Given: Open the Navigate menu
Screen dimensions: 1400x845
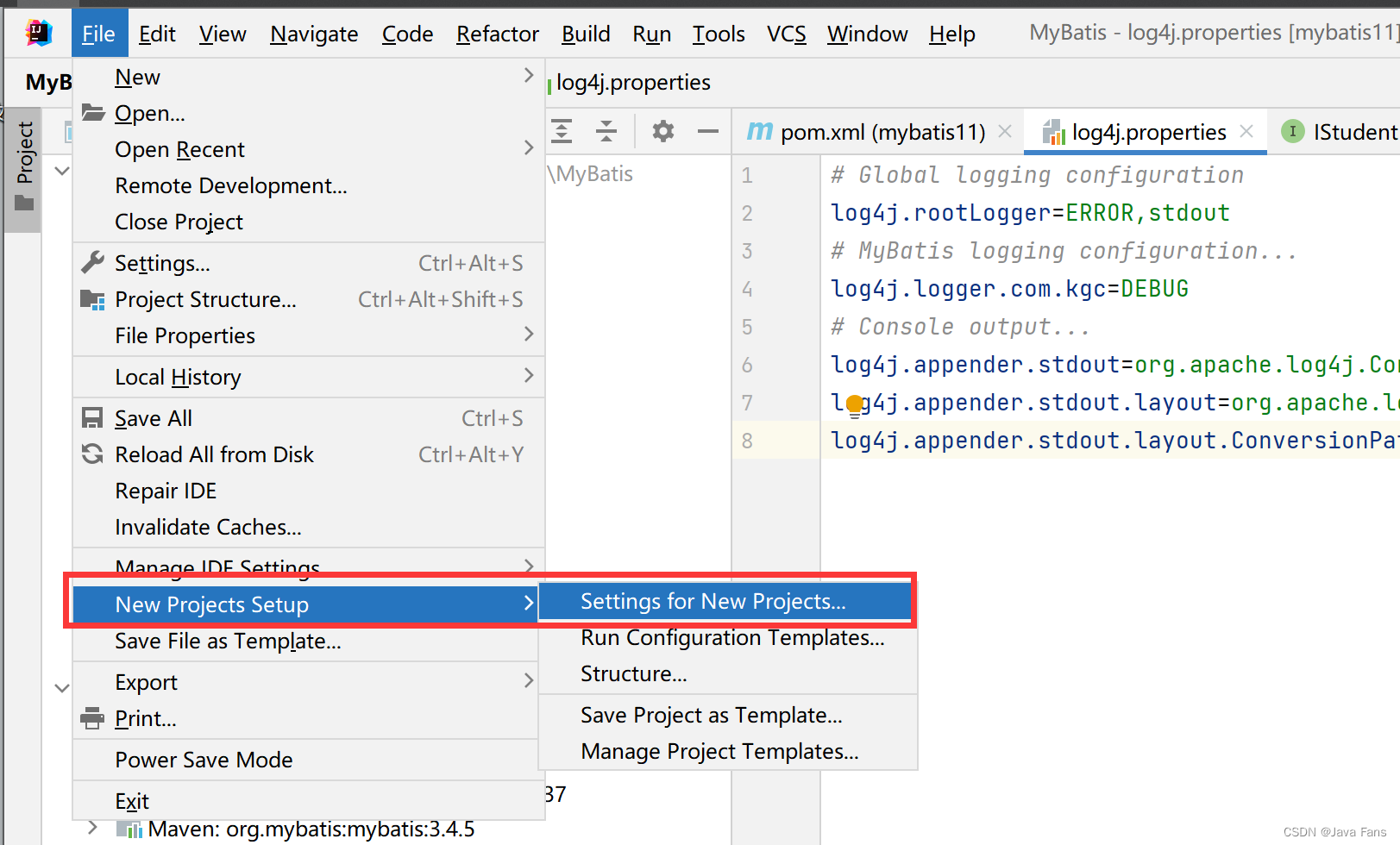Looking at the screenshot, I should (x=314, y=34).
